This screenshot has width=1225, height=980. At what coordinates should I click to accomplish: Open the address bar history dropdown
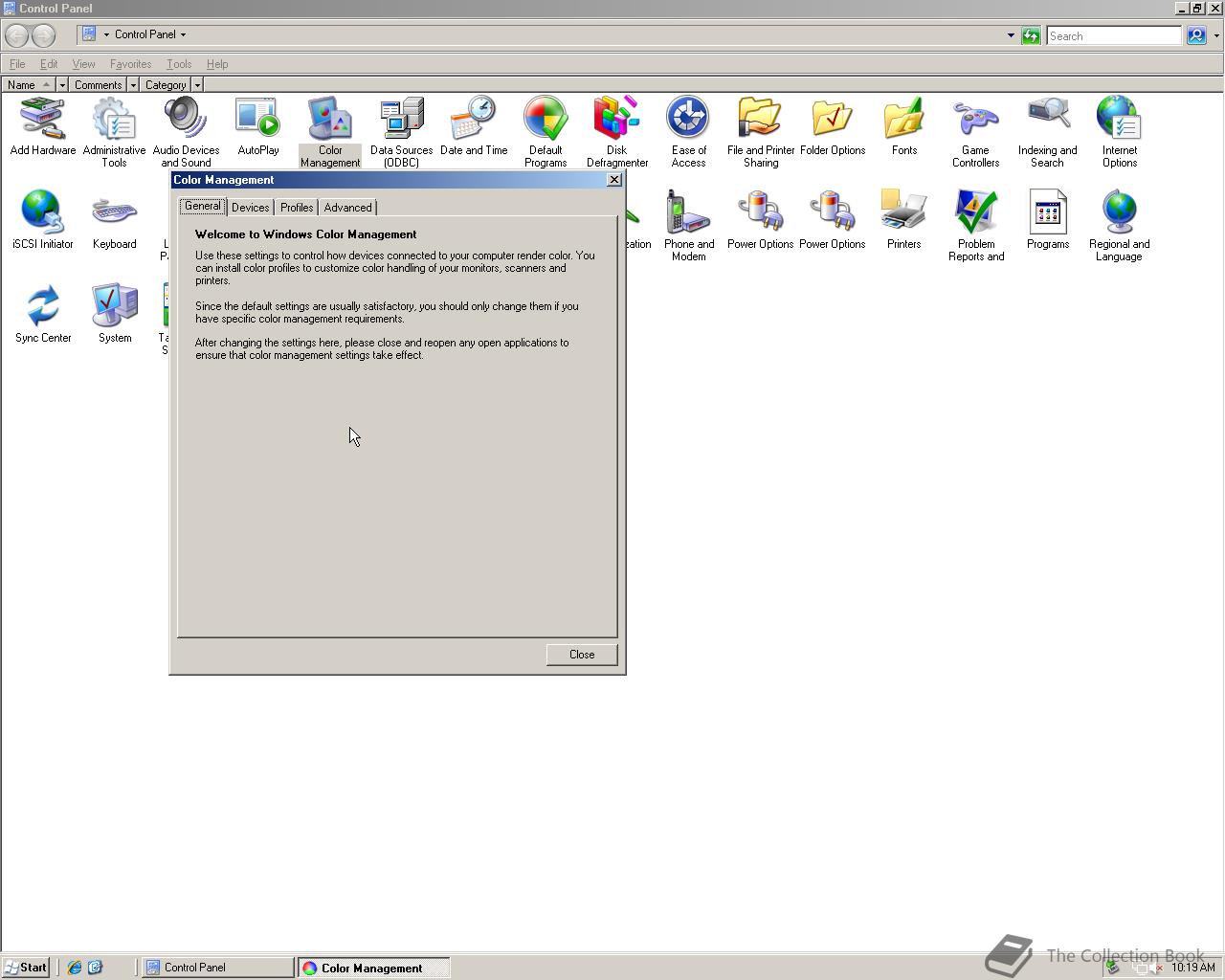1011,36
